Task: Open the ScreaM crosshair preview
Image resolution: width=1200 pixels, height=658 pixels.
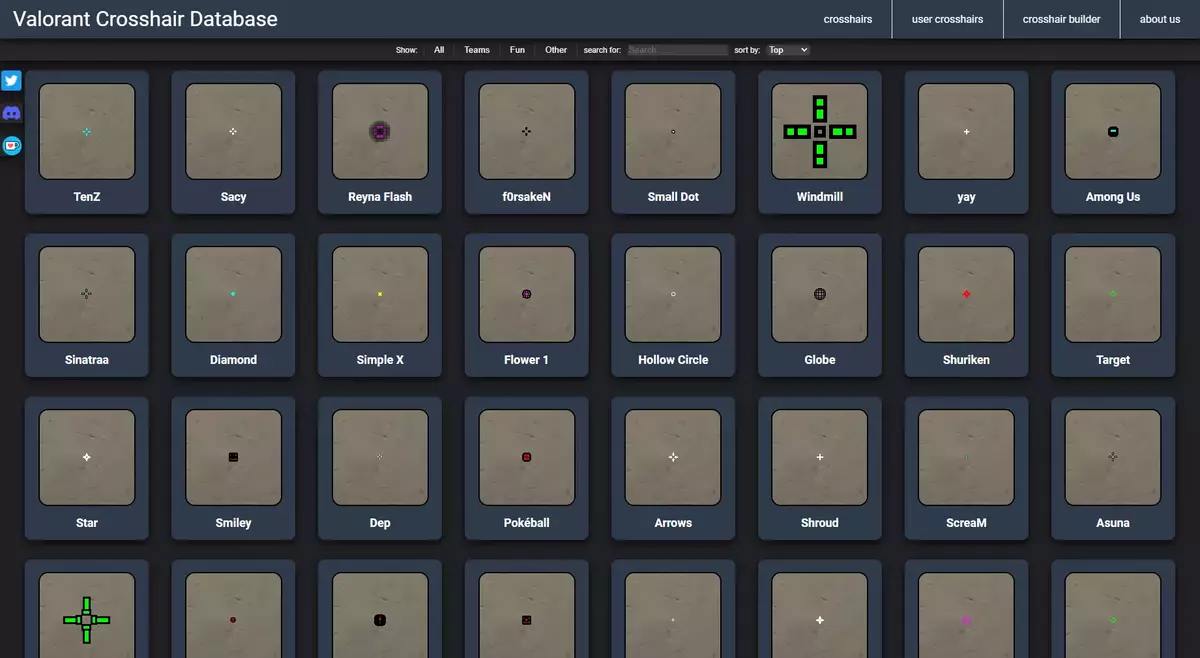Action: [966, 457]
